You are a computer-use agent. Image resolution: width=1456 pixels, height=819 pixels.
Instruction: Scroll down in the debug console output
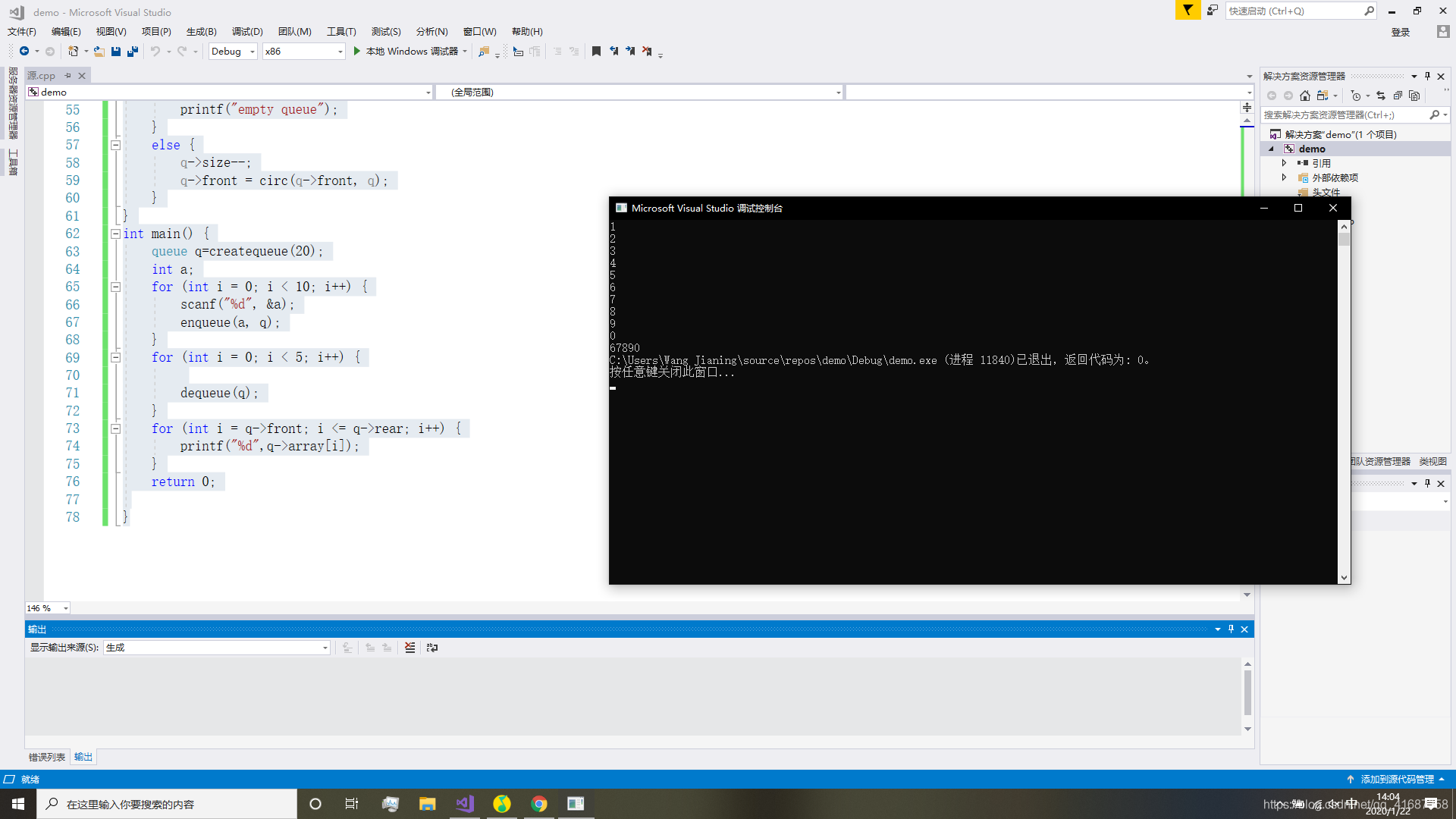[x=1344, y=576]
